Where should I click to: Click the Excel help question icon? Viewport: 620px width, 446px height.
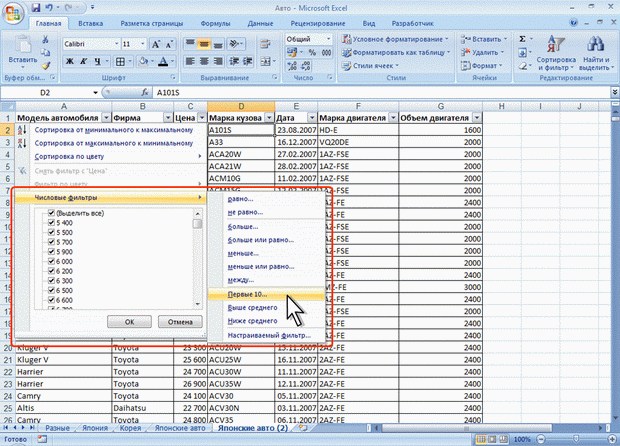tap(574, 23)
